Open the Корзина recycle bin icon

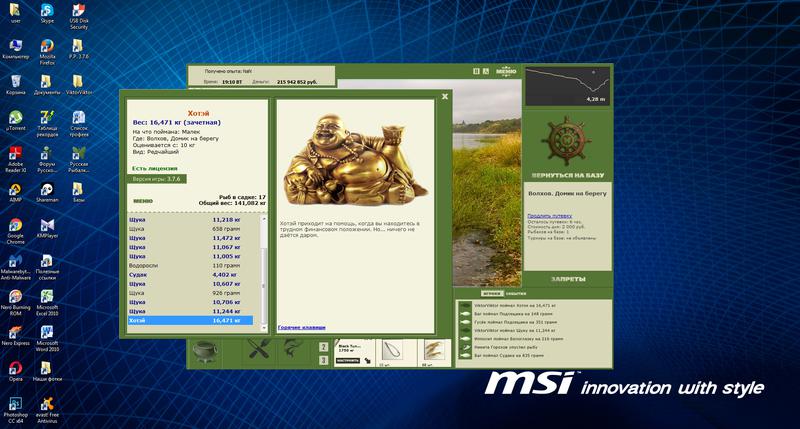(15, 85)
